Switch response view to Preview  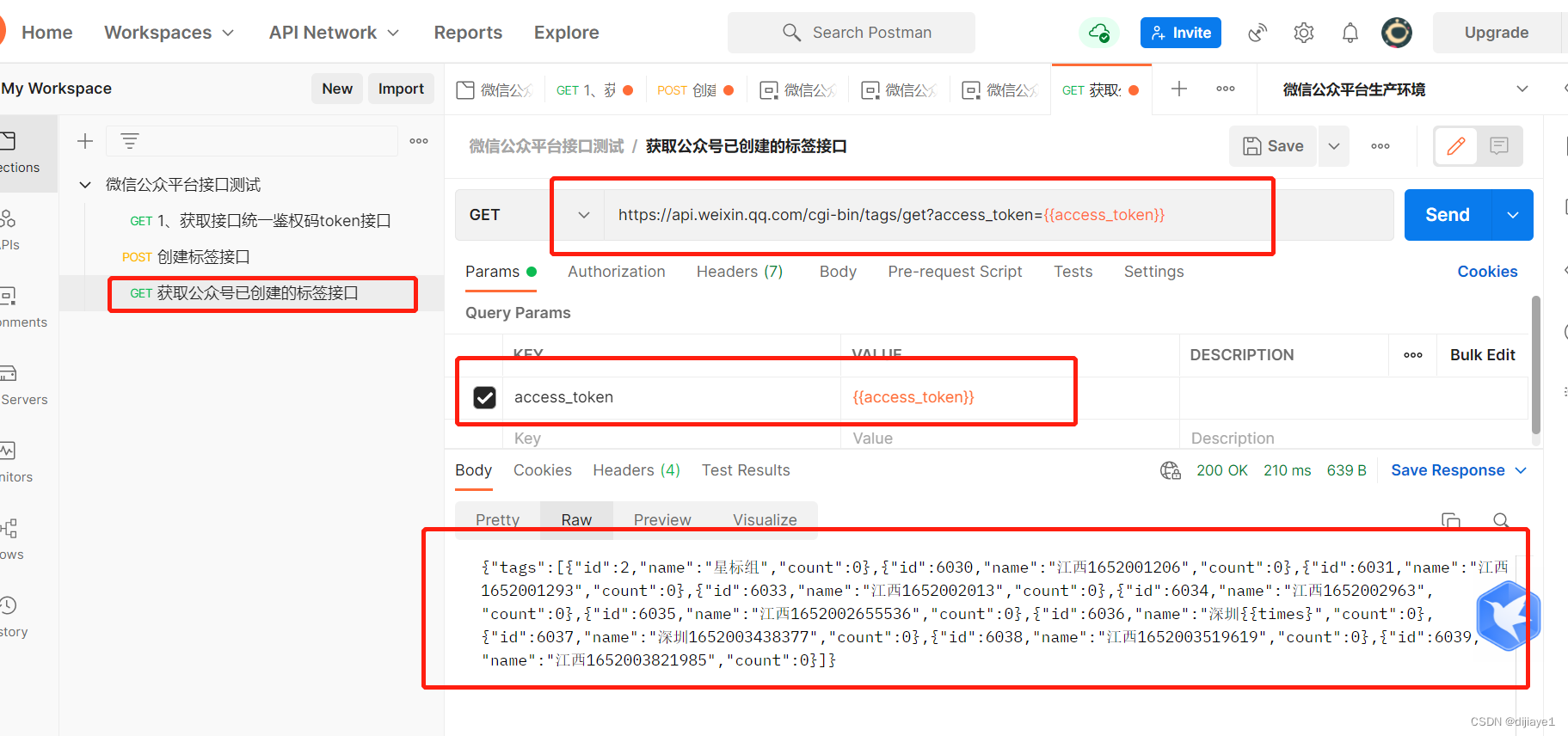[x=662, y=520]
